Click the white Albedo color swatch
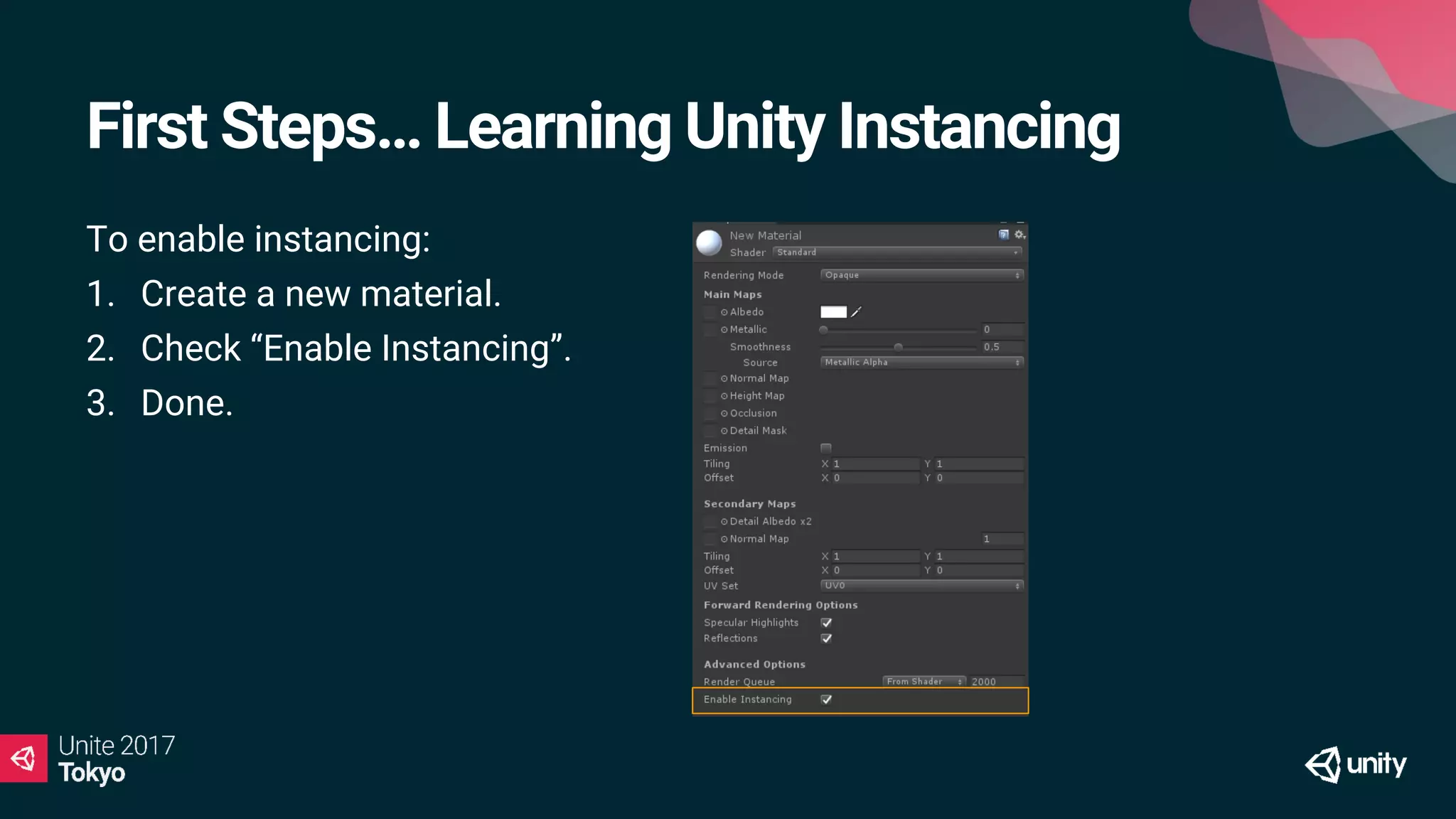The image size is (1456, 819). coord(833,312)
